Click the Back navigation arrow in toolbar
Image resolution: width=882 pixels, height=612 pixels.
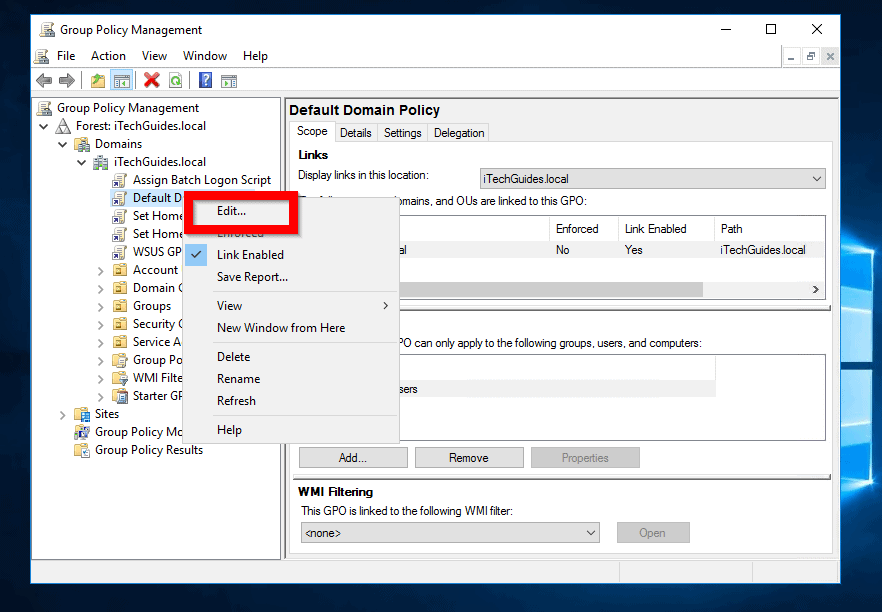coord(44,80)
